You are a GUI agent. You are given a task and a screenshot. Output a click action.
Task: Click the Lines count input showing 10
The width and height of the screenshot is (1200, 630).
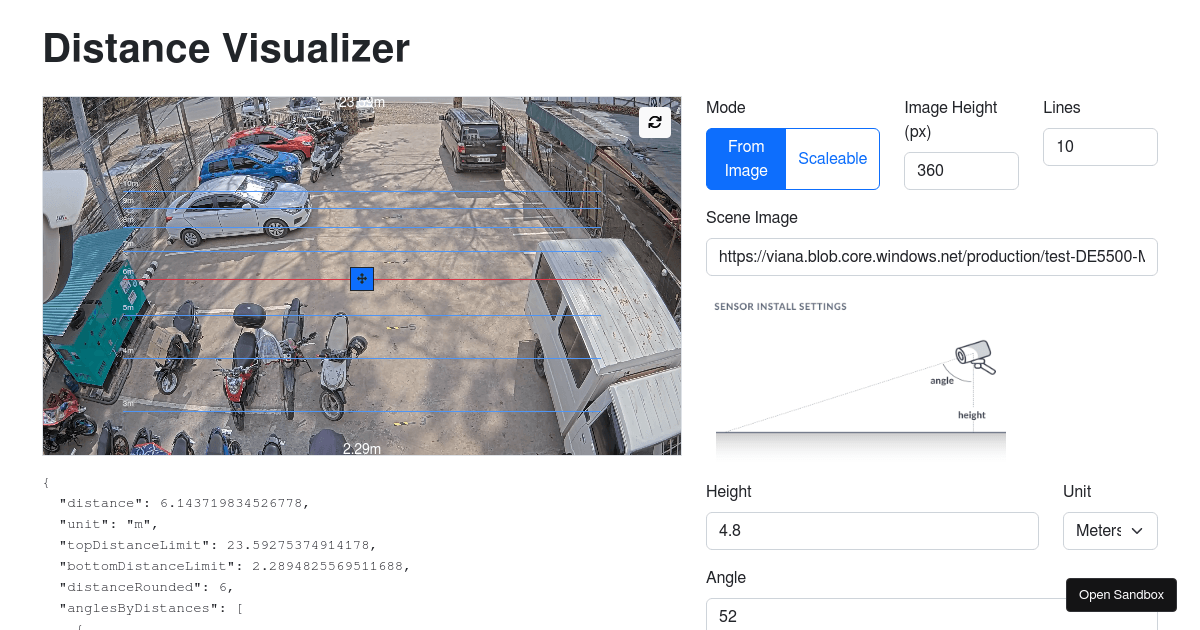[1100, 146]
